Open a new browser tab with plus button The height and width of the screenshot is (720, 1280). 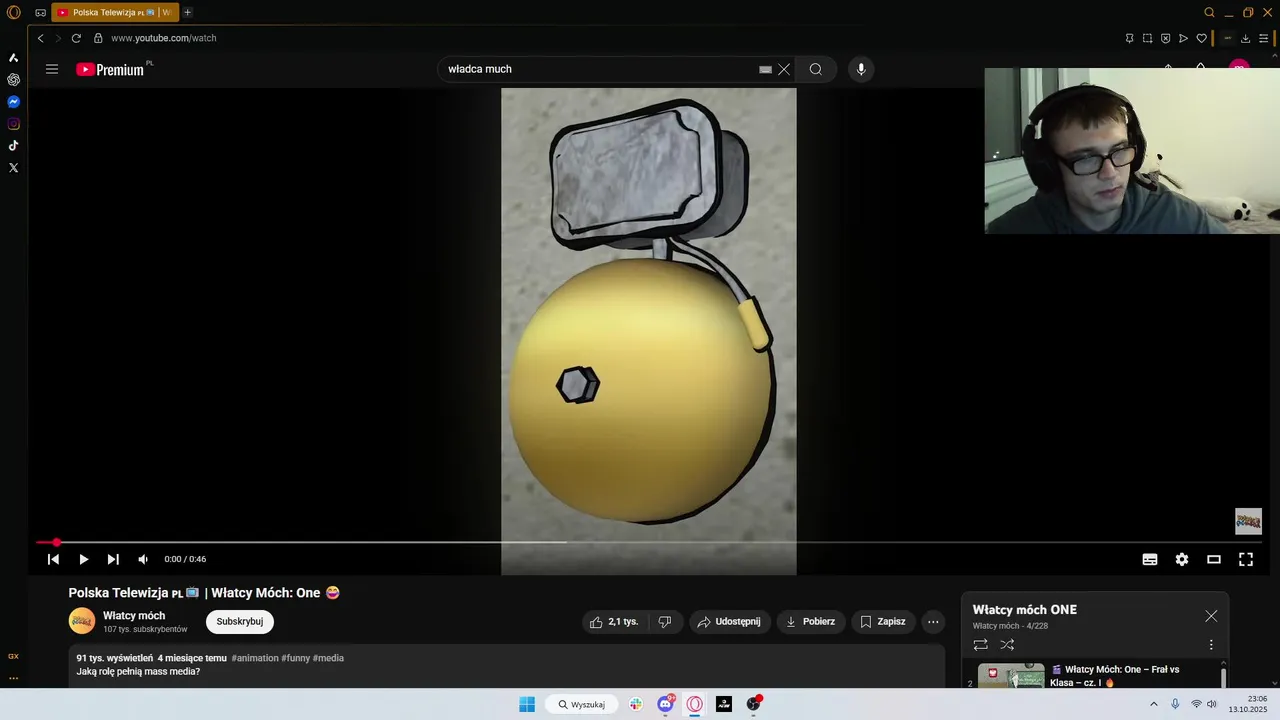187,12
